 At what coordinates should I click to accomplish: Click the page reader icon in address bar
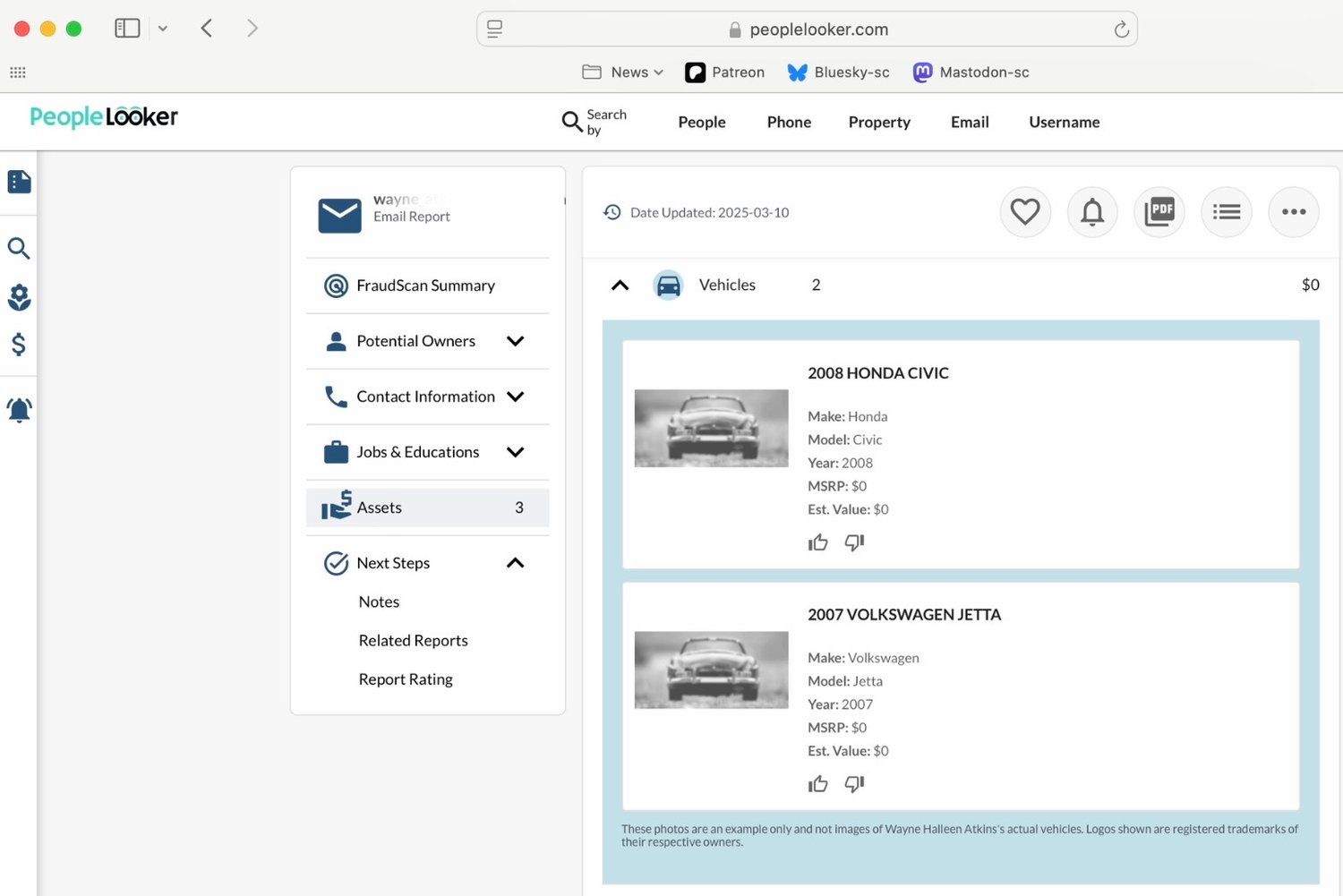[494, 30]
